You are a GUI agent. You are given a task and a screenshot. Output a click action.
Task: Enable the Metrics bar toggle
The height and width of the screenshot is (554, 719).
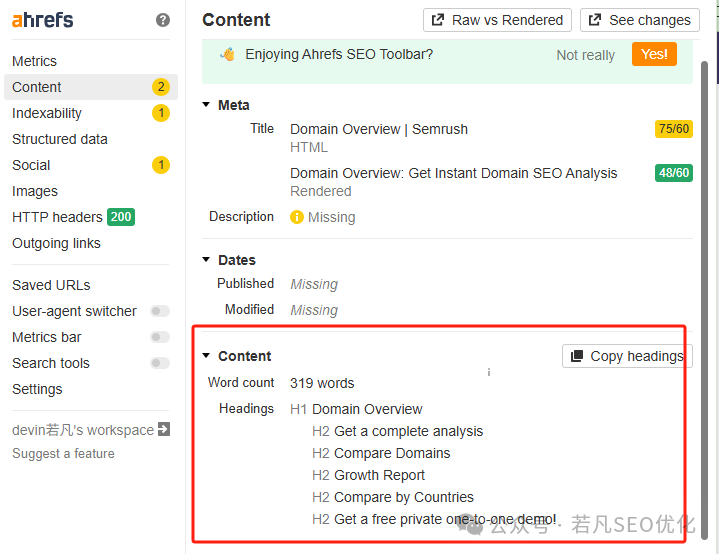tap(160, 337)
